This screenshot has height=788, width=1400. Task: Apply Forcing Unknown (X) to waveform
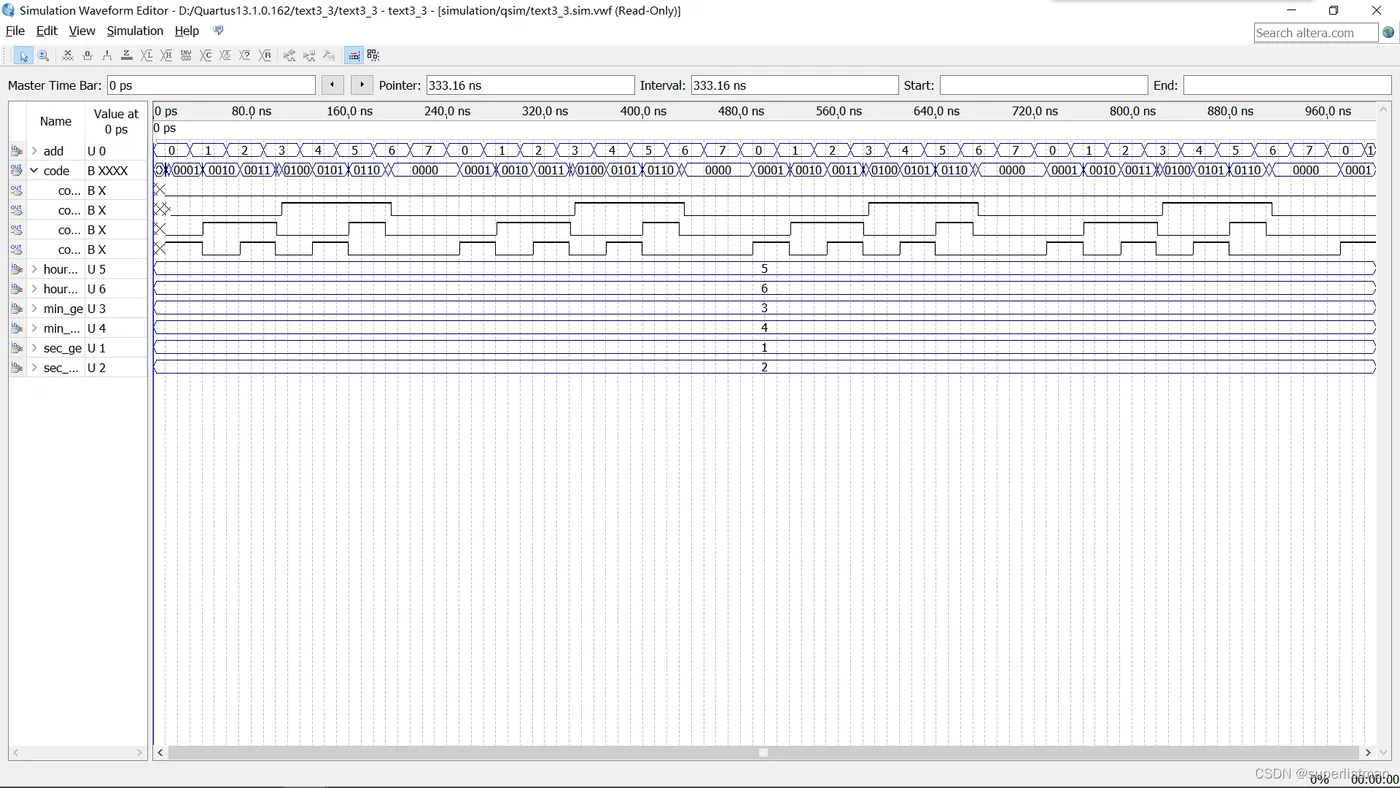pos(68,55)
